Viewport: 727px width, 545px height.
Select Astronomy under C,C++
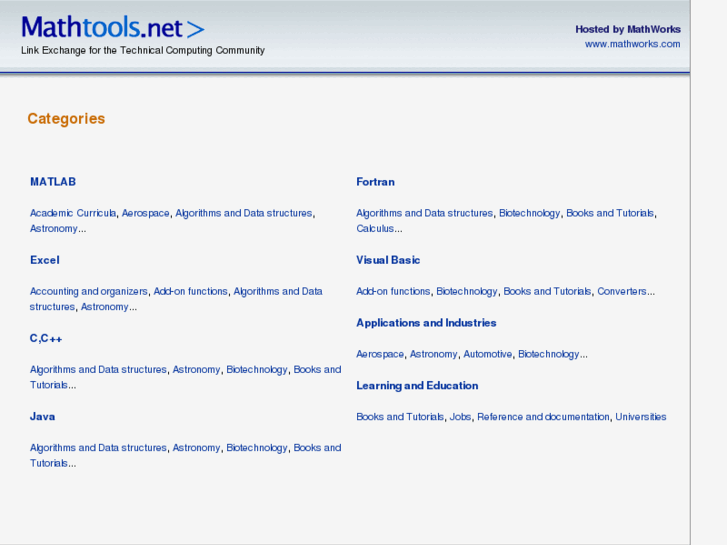tap(197, 370)
